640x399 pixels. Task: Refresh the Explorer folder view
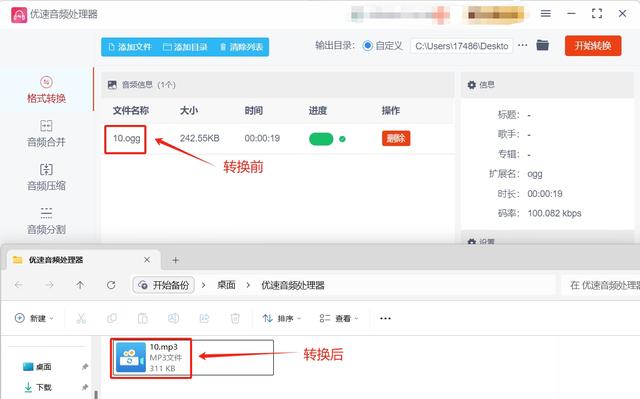click(111, 285)
